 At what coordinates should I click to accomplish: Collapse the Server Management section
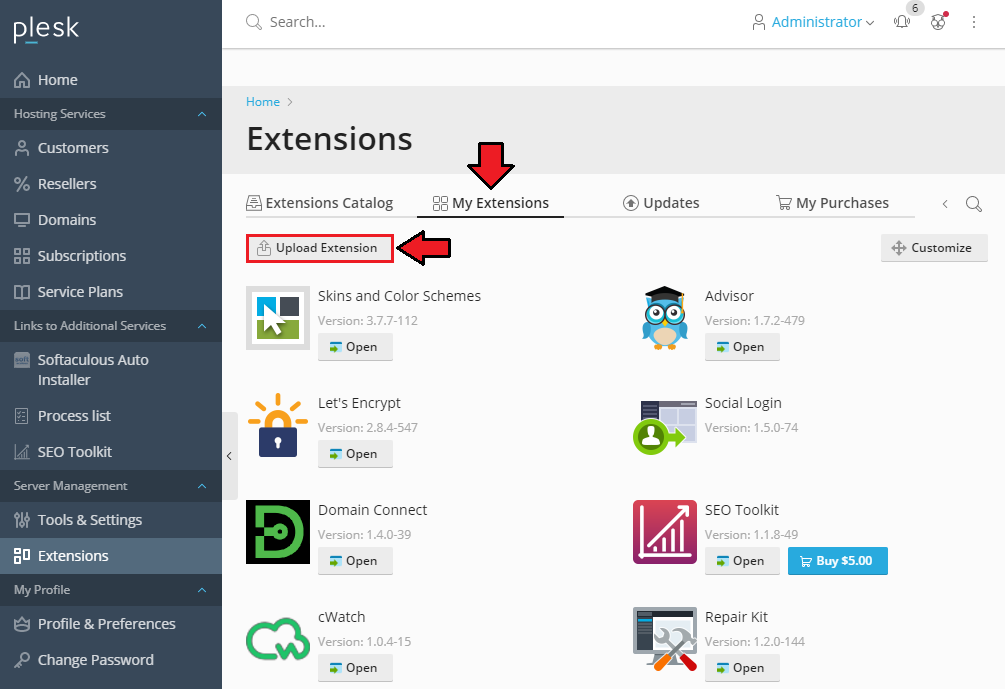(x=111, y=486)
